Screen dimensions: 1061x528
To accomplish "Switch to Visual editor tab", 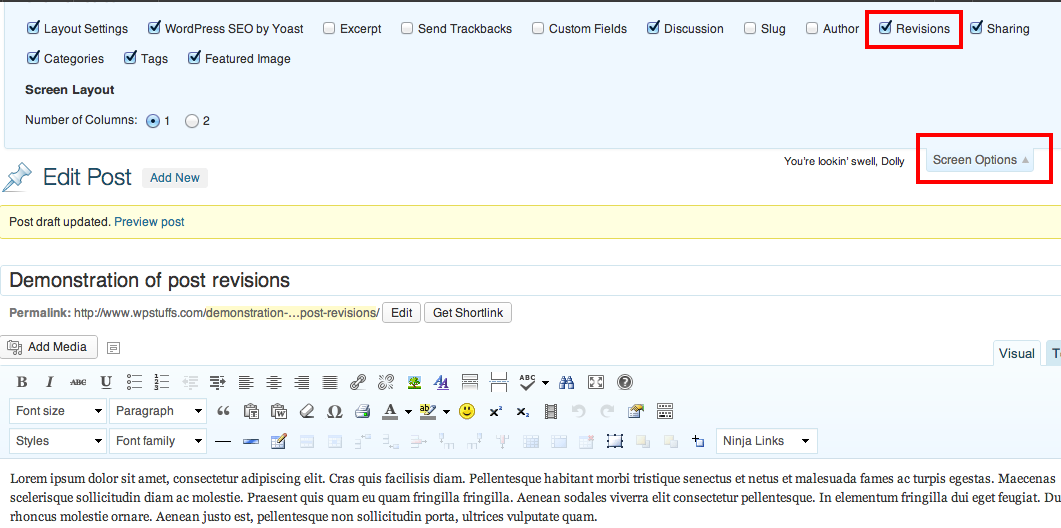I will [1016, 353].
